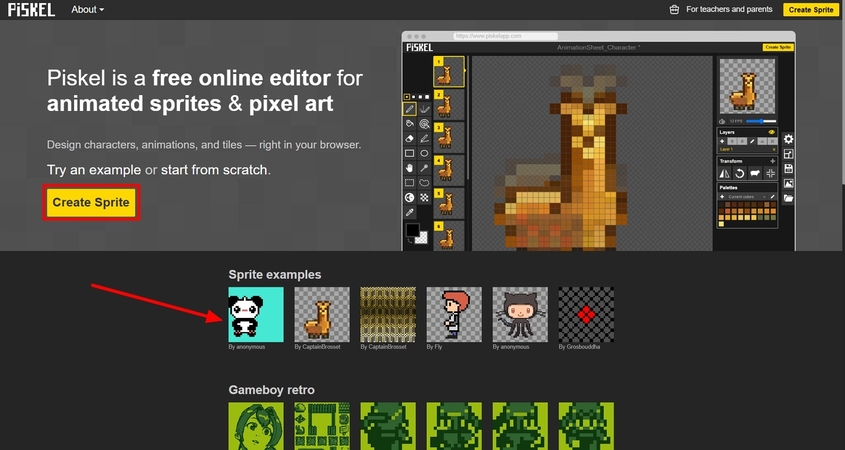Select the Circle shape tool

click(425, 154)
